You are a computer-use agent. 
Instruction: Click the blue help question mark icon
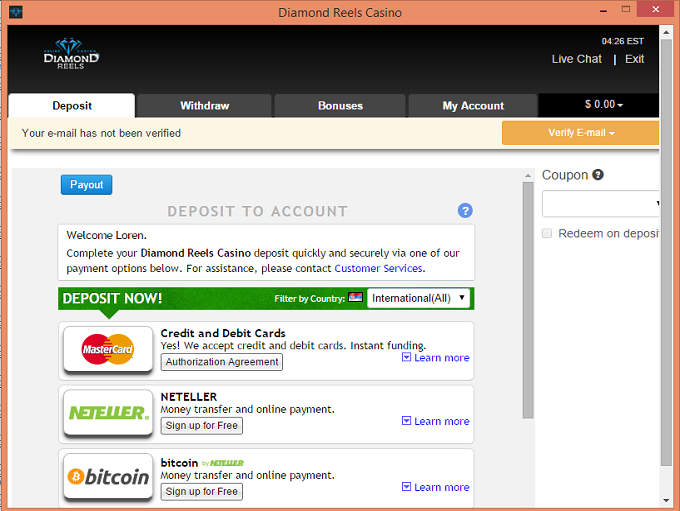[465, 211]
